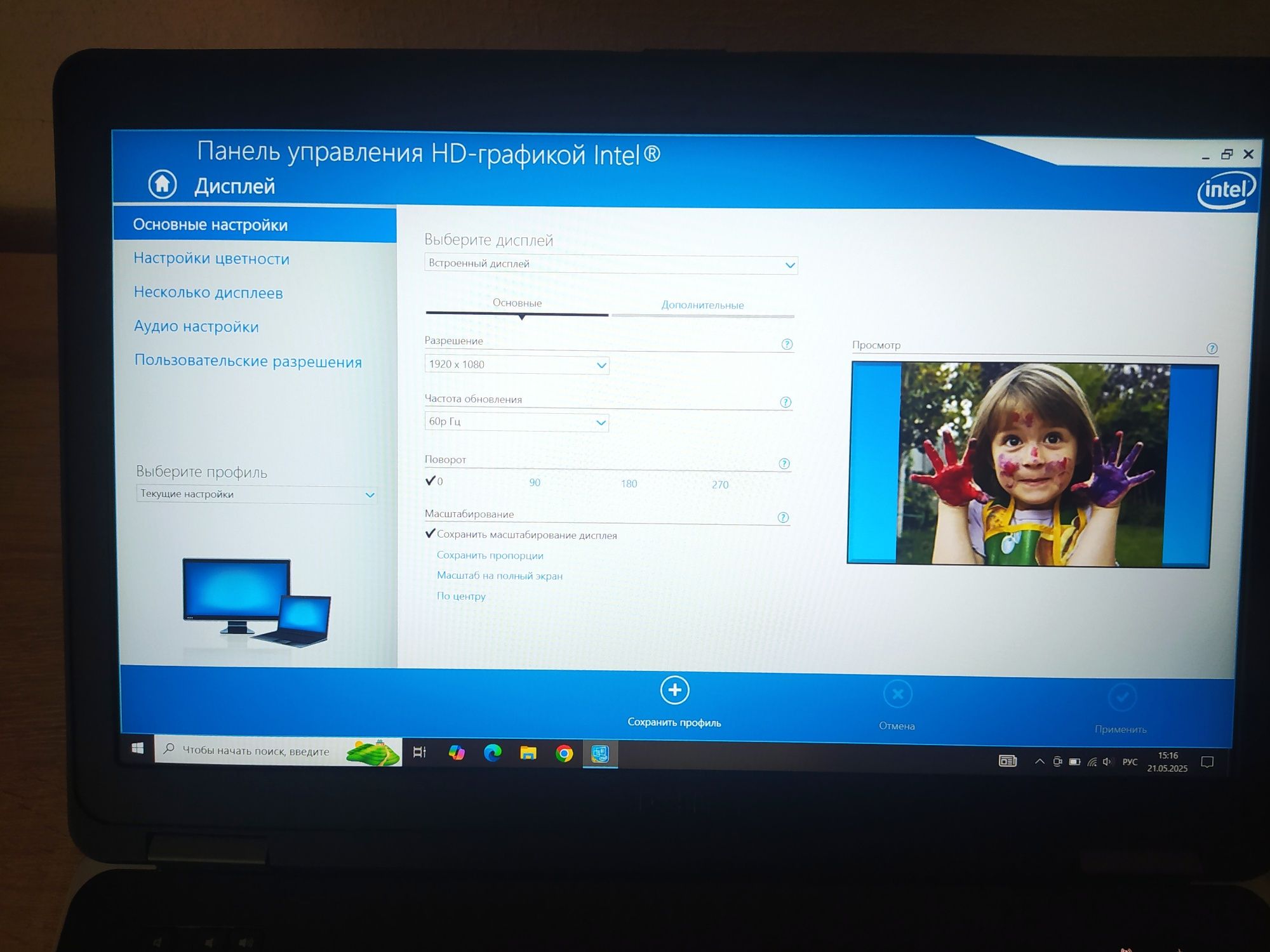The width and height of the screenshot is (1270, 952).
Task: Open the Встроенный дисплей dropdown
Action: click(611, 264)
